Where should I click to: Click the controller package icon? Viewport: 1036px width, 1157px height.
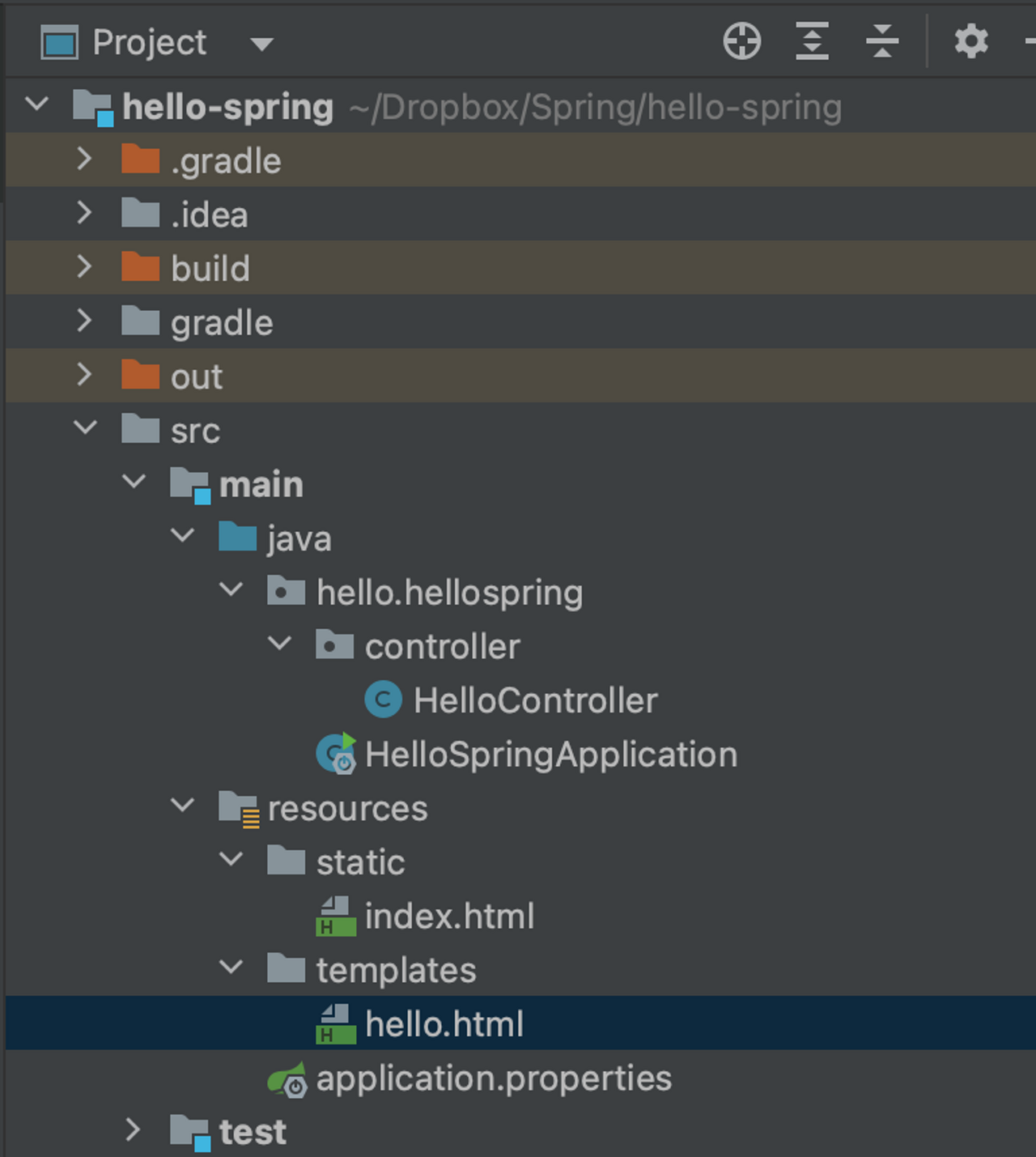[x=334, y=645]
